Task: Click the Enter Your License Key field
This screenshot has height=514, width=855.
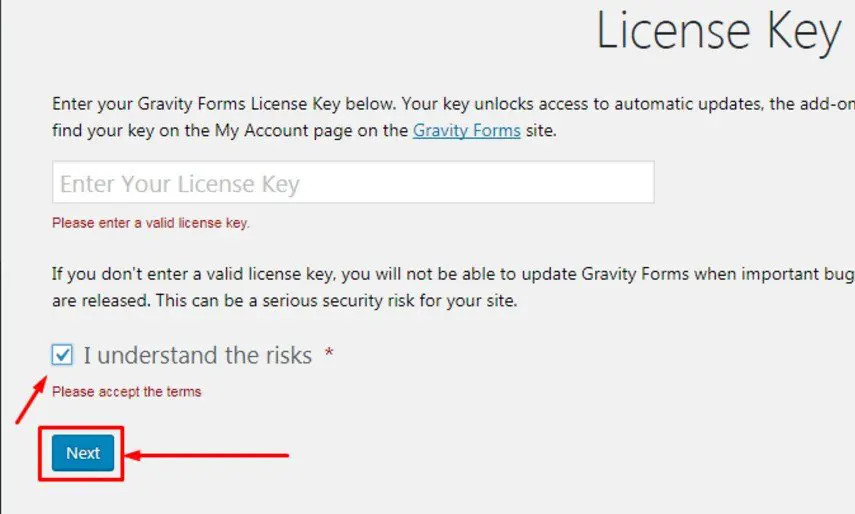Action: tap(353, 184)
